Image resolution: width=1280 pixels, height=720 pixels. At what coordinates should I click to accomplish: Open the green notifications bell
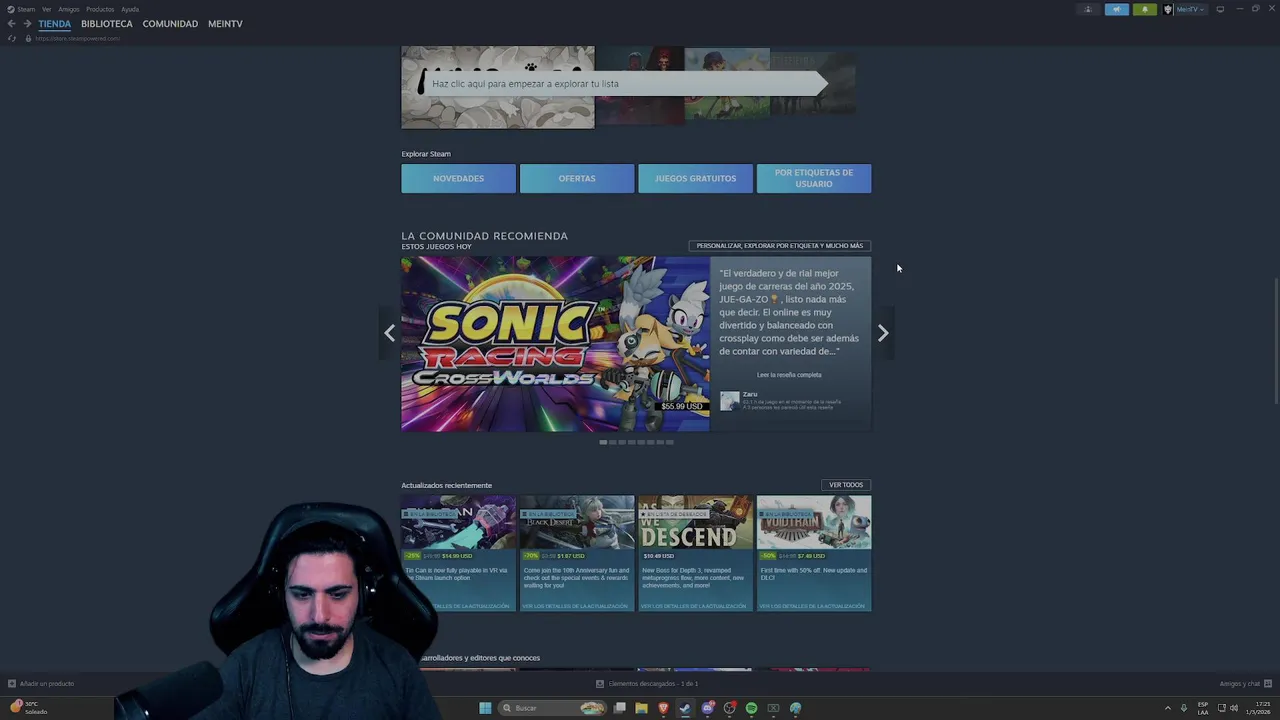point(1145,9)
